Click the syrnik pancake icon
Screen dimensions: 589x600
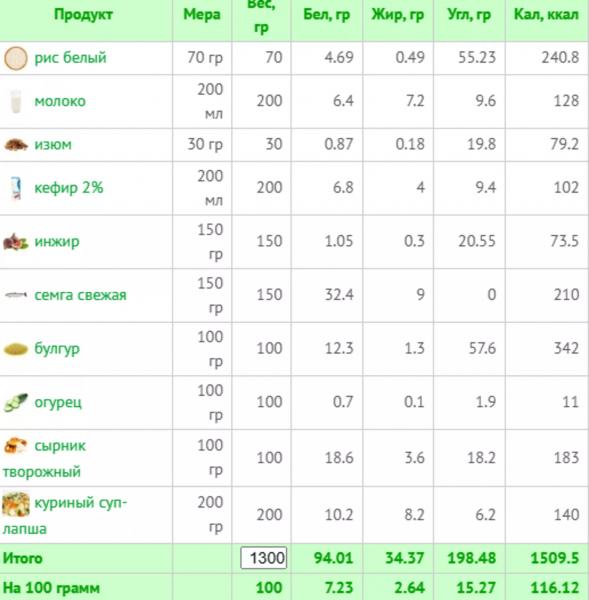click(16, 445)
